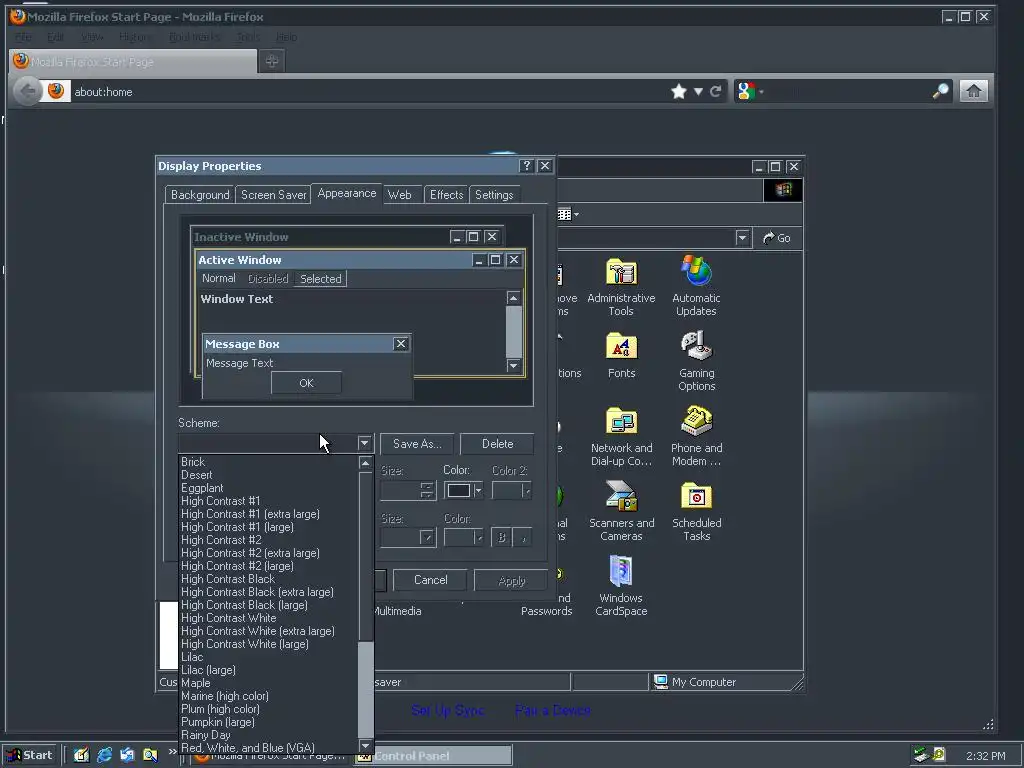Choose the Lilac (large) scheme
This screenshot has width=1024, height=768.
coord(268,670)
